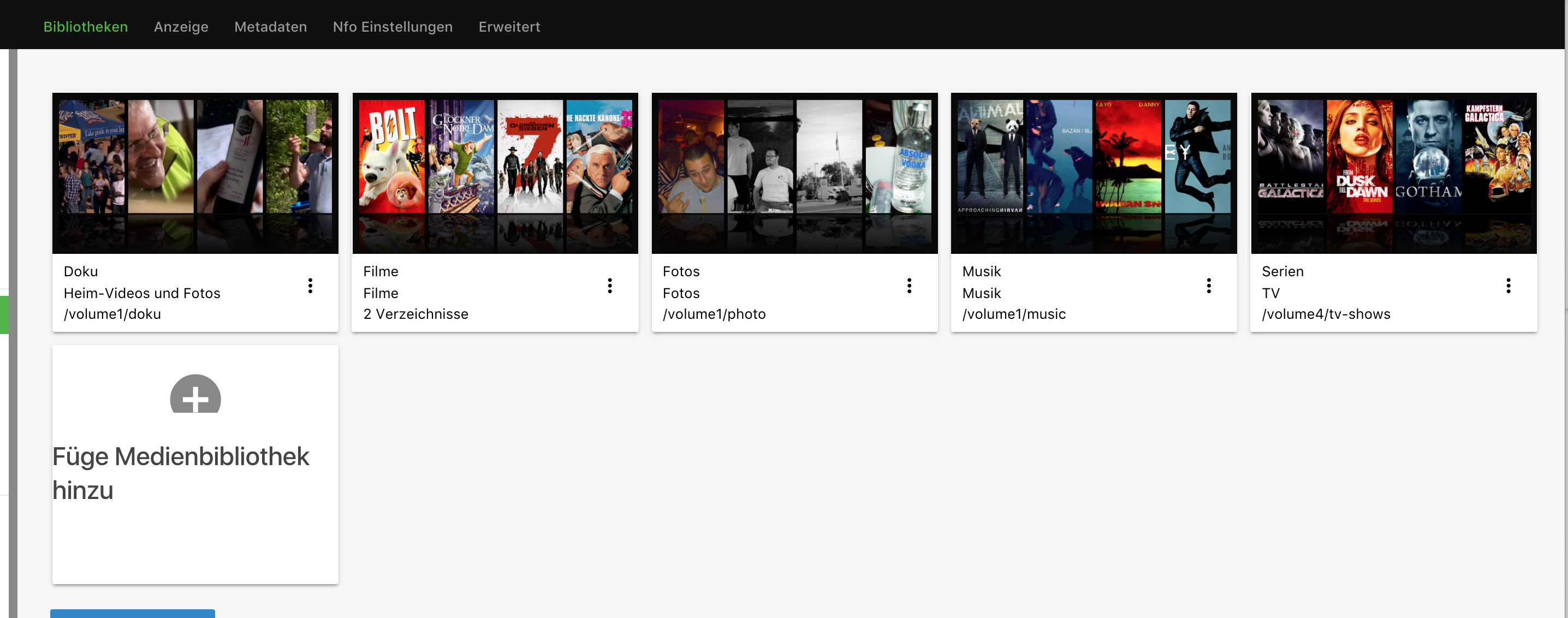Click the 2 Verzeichnisse text

click(415, 314)
